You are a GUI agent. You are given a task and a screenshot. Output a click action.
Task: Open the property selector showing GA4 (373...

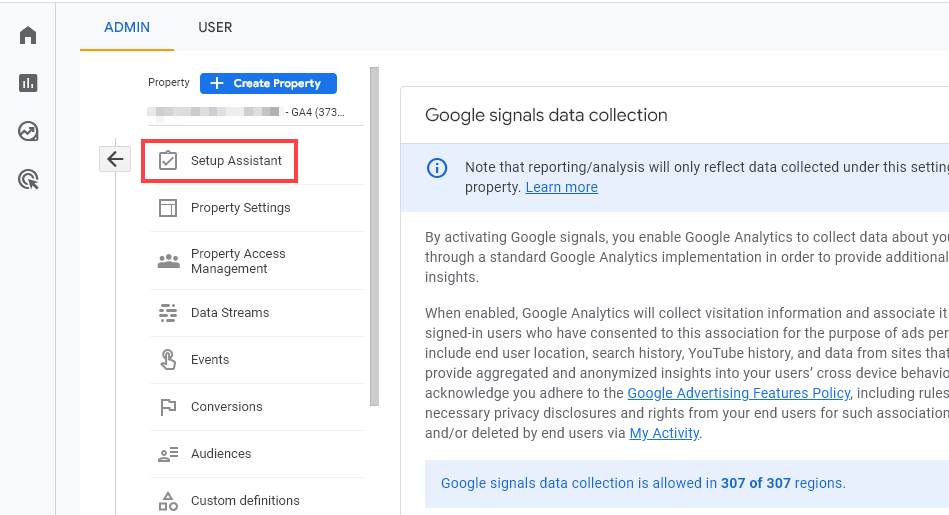pos(255,112)
